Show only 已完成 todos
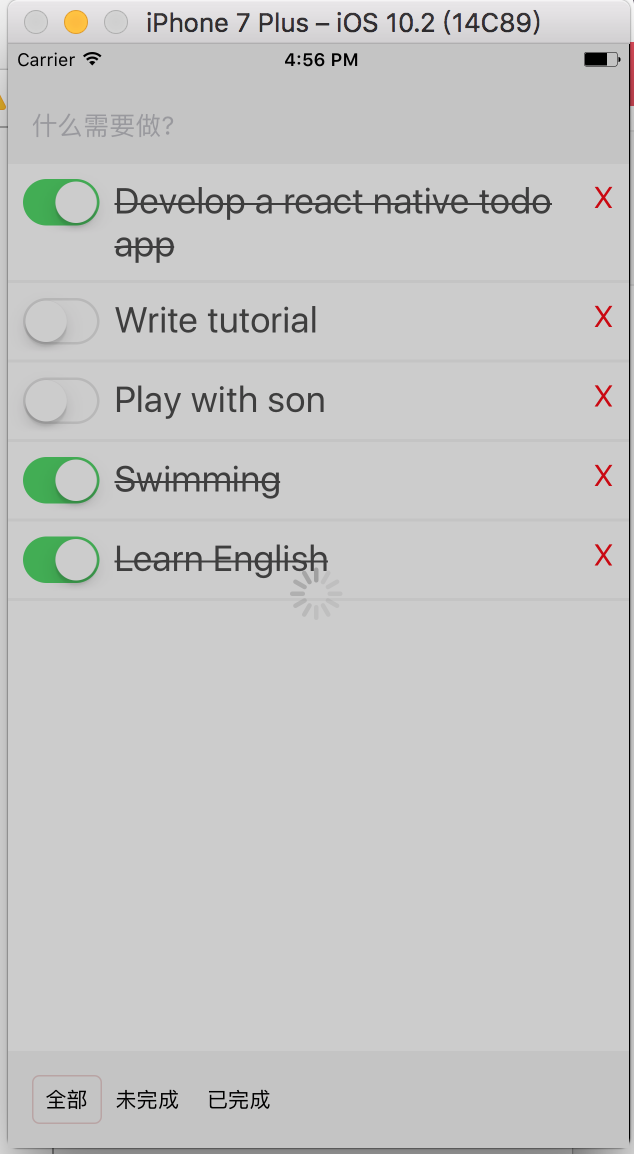The height and width of the screenshot is (1154, 634). [x=239, y=1099]
